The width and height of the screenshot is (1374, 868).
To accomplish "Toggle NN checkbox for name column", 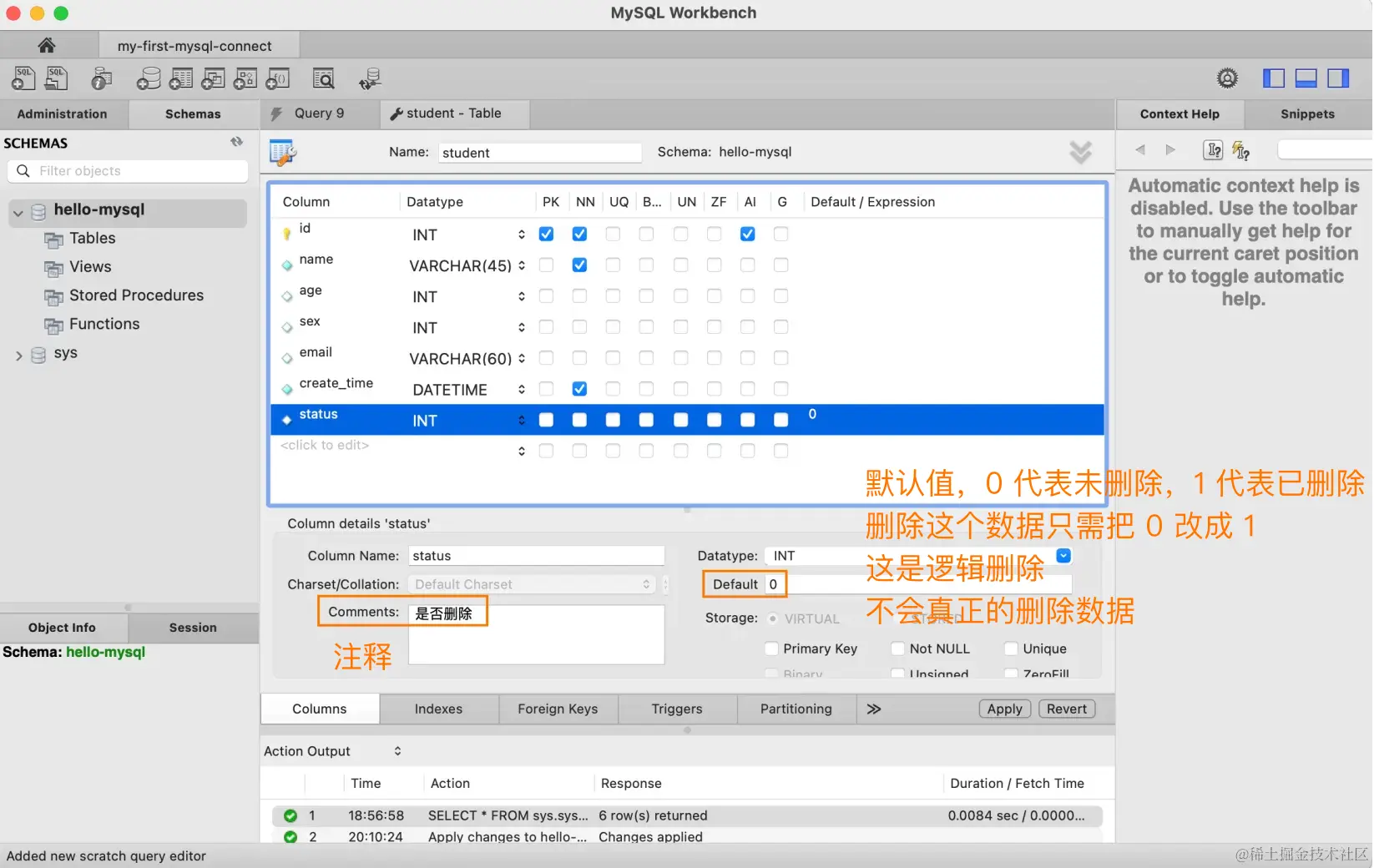I will pyautogui.click(x=579, y=265).
